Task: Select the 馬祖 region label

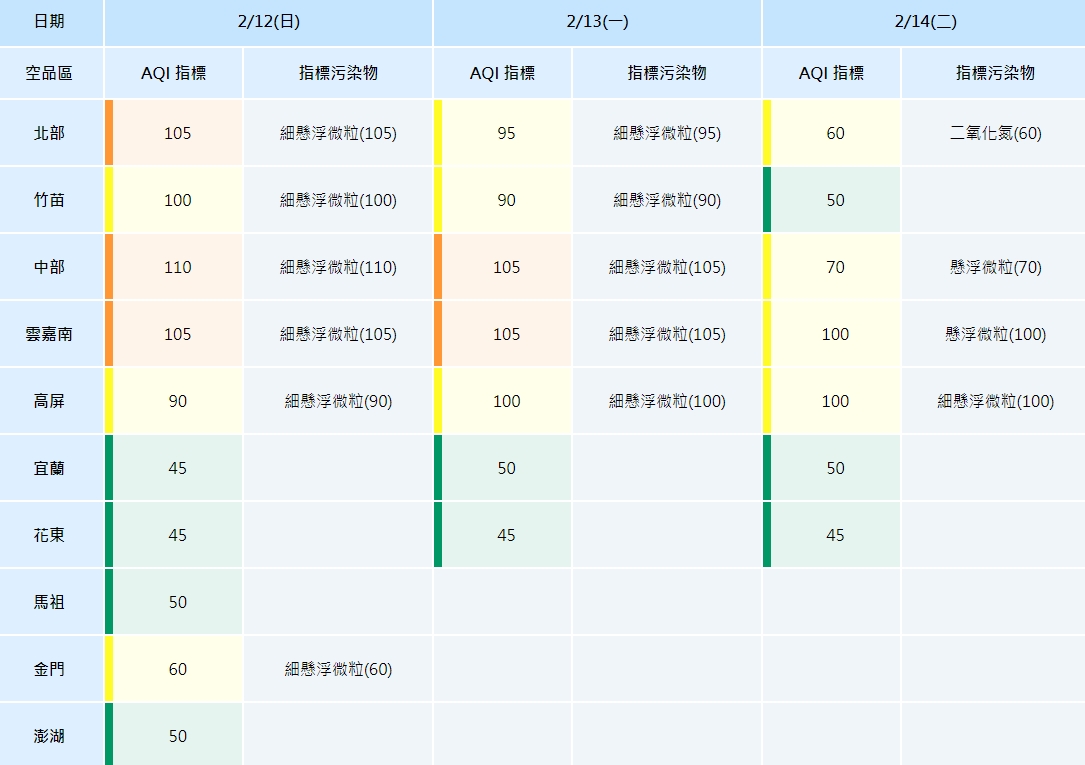Action: [x=50, y=602]
